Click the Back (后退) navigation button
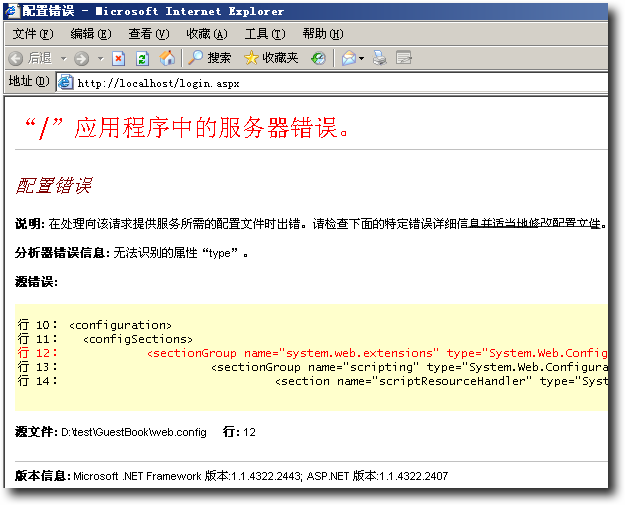This screenshot has width=625, height=505. 30,58
